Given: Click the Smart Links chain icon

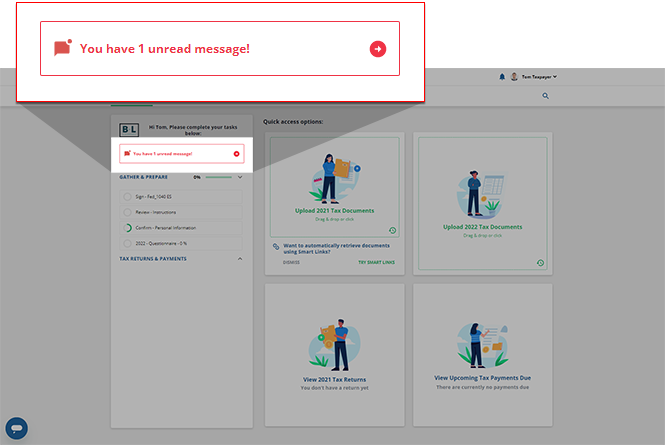Looking at the screenshot, I should (276, 246).
